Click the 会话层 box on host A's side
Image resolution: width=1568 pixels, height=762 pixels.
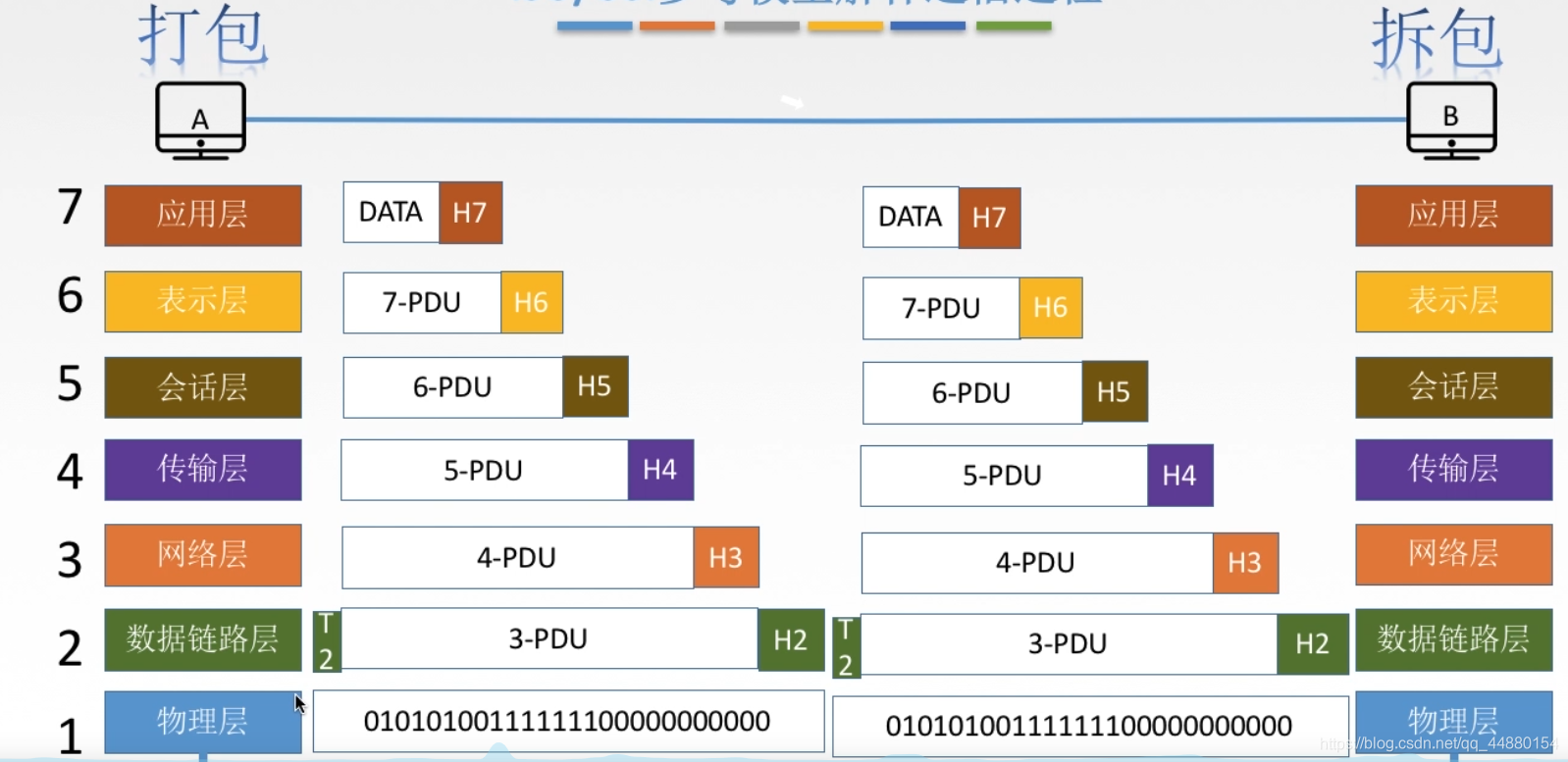[203, 387]
